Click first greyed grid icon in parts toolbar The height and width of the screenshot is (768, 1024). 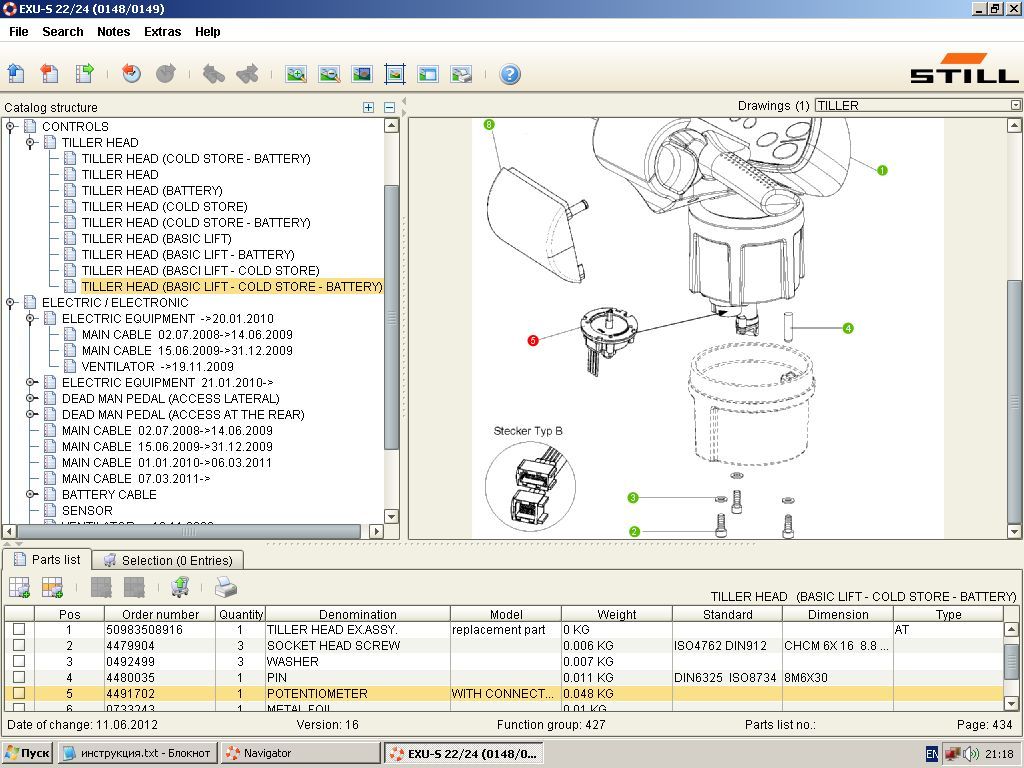pyautogui.click(x=101, y=587)
